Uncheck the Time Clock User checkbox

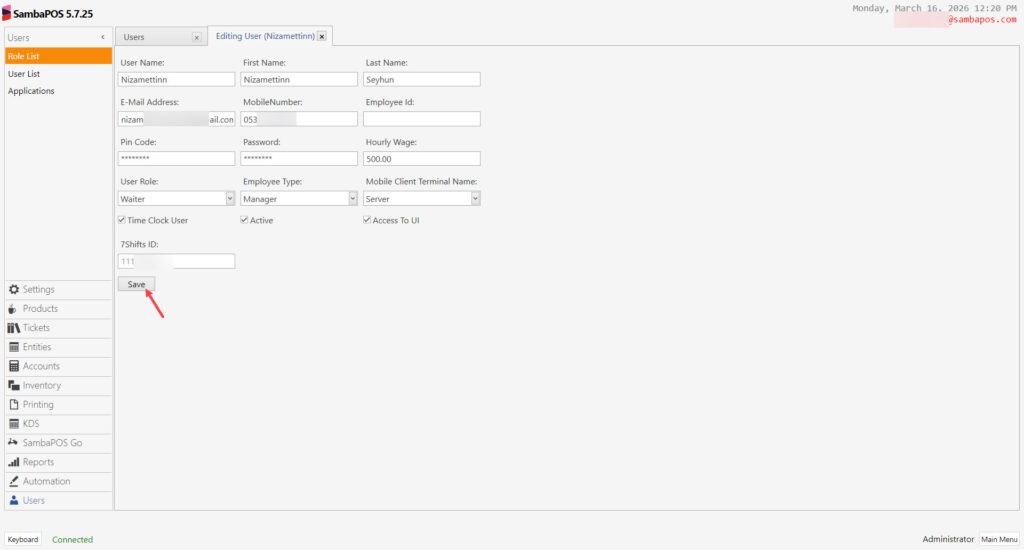122,220
